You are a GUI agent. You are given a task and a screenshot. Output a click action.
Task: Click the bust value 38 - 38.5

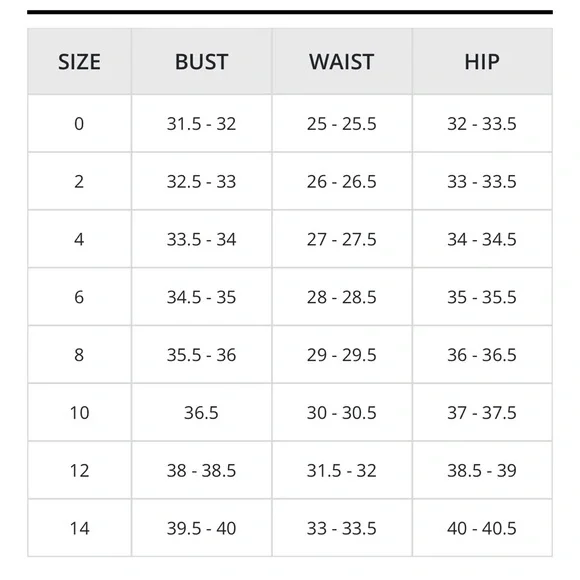[x=201, y=471]
